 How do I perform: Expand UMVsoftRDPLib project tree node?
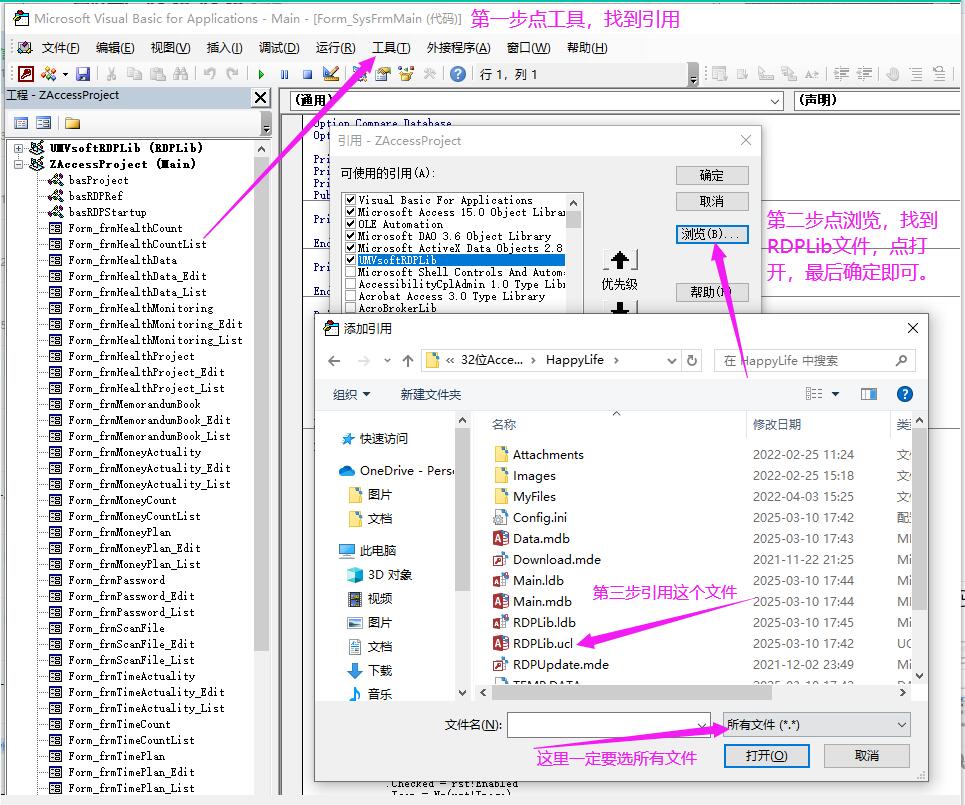(x=18, y=148)
